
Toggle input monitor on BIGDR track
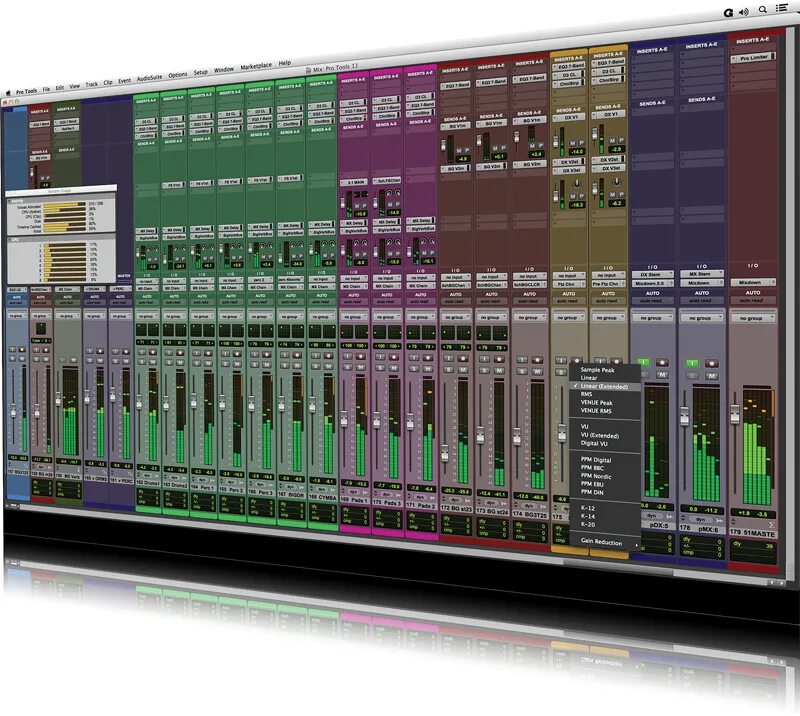click(x=284, y=354)
